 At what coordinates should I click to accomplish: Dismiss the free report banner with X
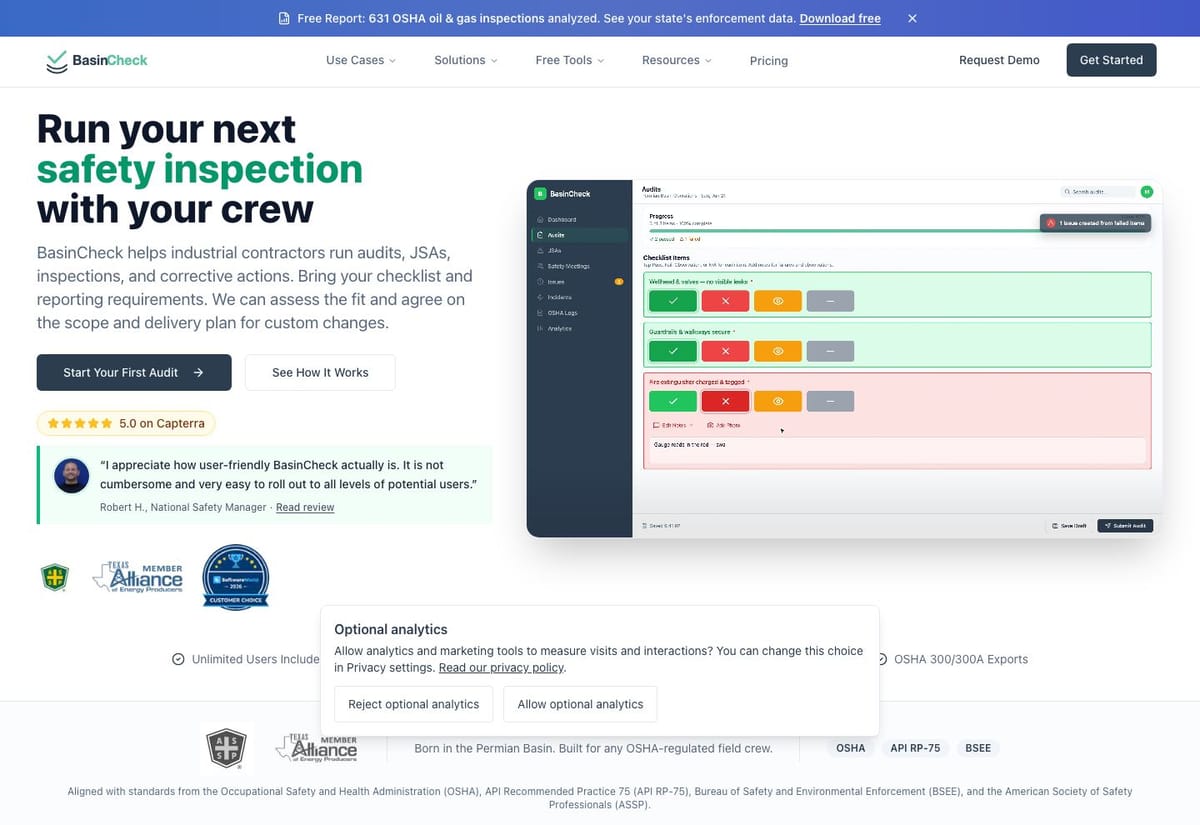coord(912,18)
